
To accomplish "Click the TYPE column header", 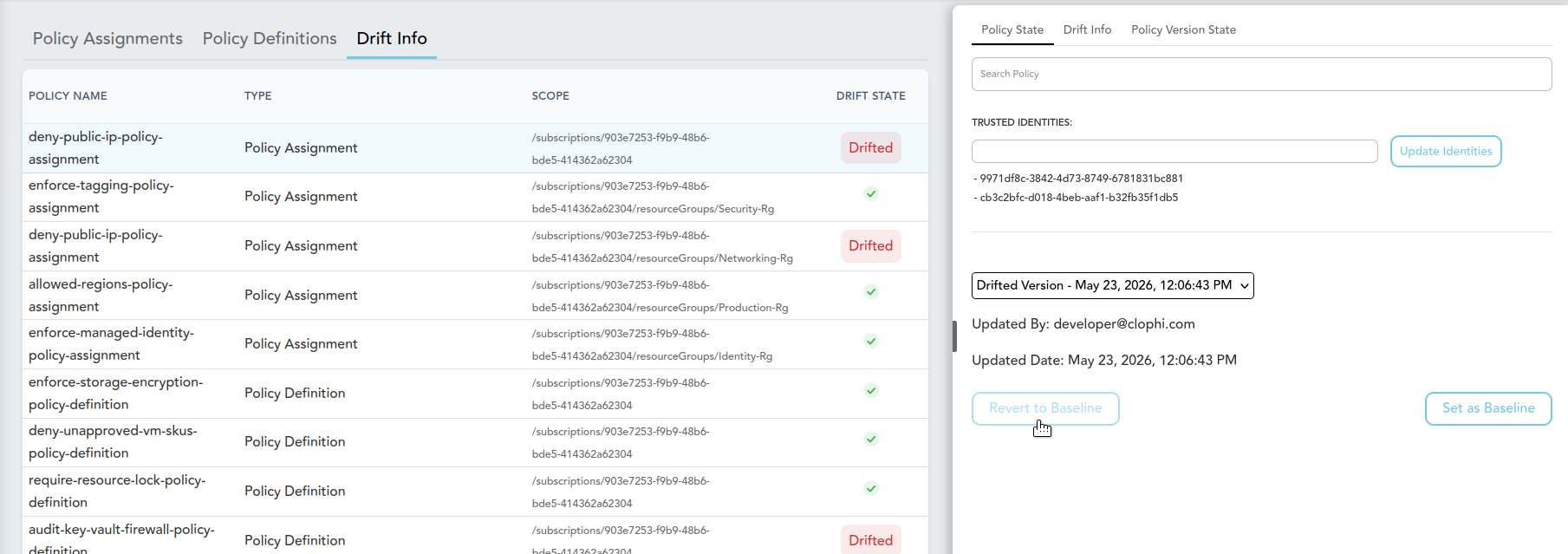I will pos(258,96).
